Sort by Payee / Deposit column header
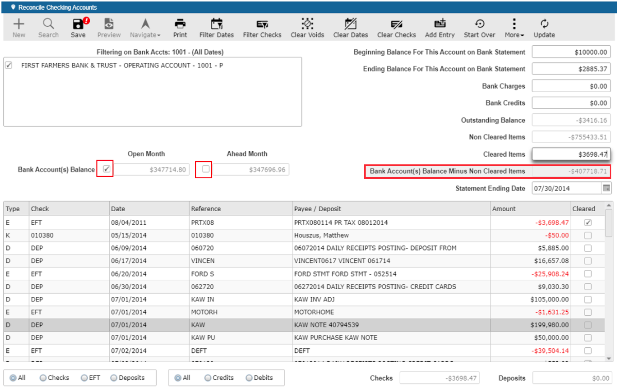Viewport: 617px width, 391px height. click(392, 208)
